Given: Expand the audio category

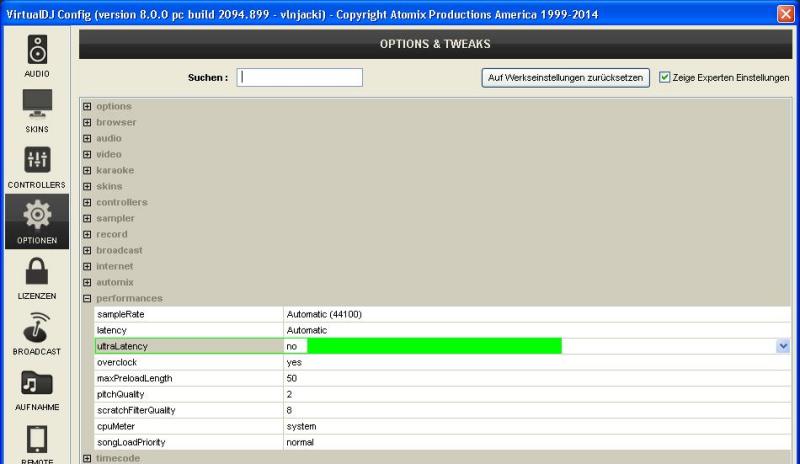Looking at the screenshot, I should 87,138.
